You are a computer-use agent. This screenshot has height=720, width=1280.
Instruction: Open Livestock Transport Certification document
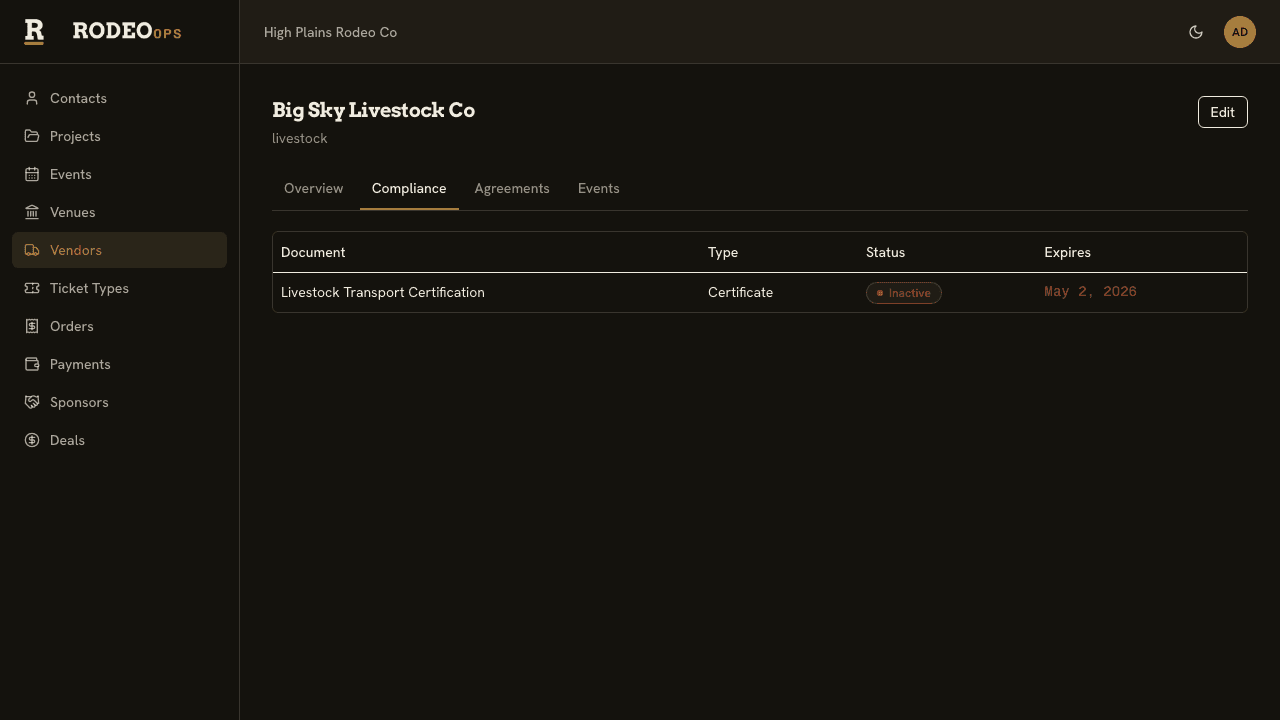tap(383, 292)
